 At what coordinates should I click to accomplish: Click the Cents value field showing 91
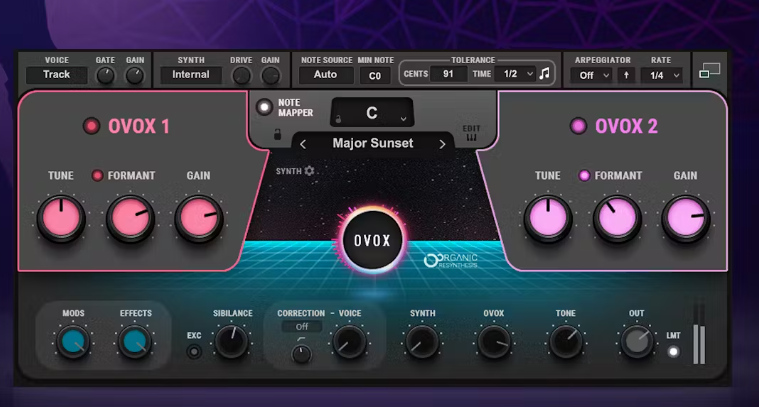[x=447, y=74]
